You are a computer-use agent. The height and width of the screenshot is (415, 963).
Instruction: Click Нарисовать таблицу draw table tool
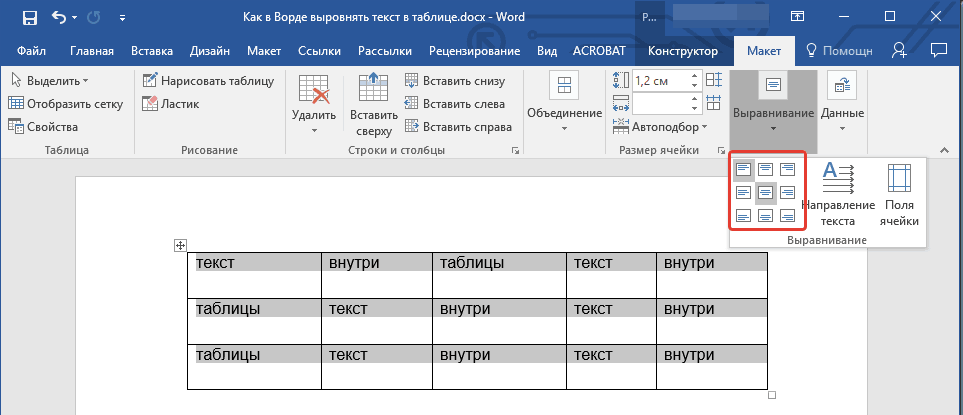pyautogui.click(x=199, y=81)
